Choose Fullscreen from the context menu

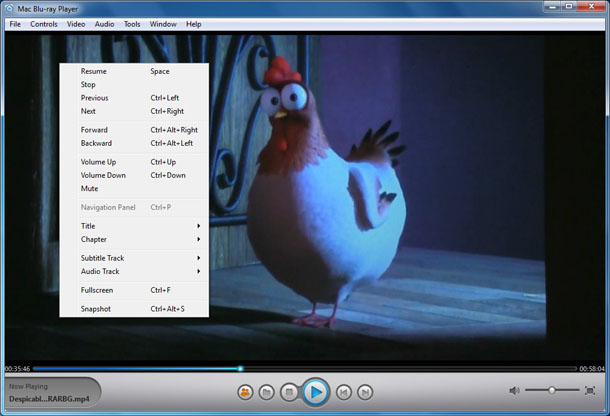pos(134,290)
